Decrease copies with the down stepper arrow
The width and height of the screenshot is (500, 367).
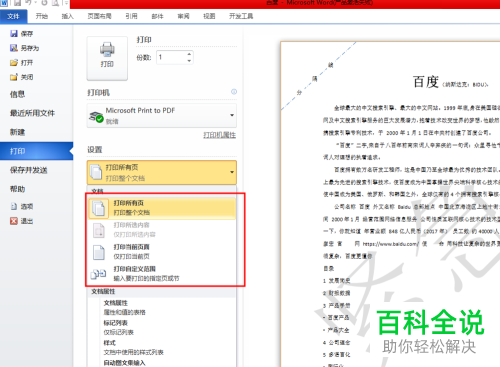tap(189, 61)
